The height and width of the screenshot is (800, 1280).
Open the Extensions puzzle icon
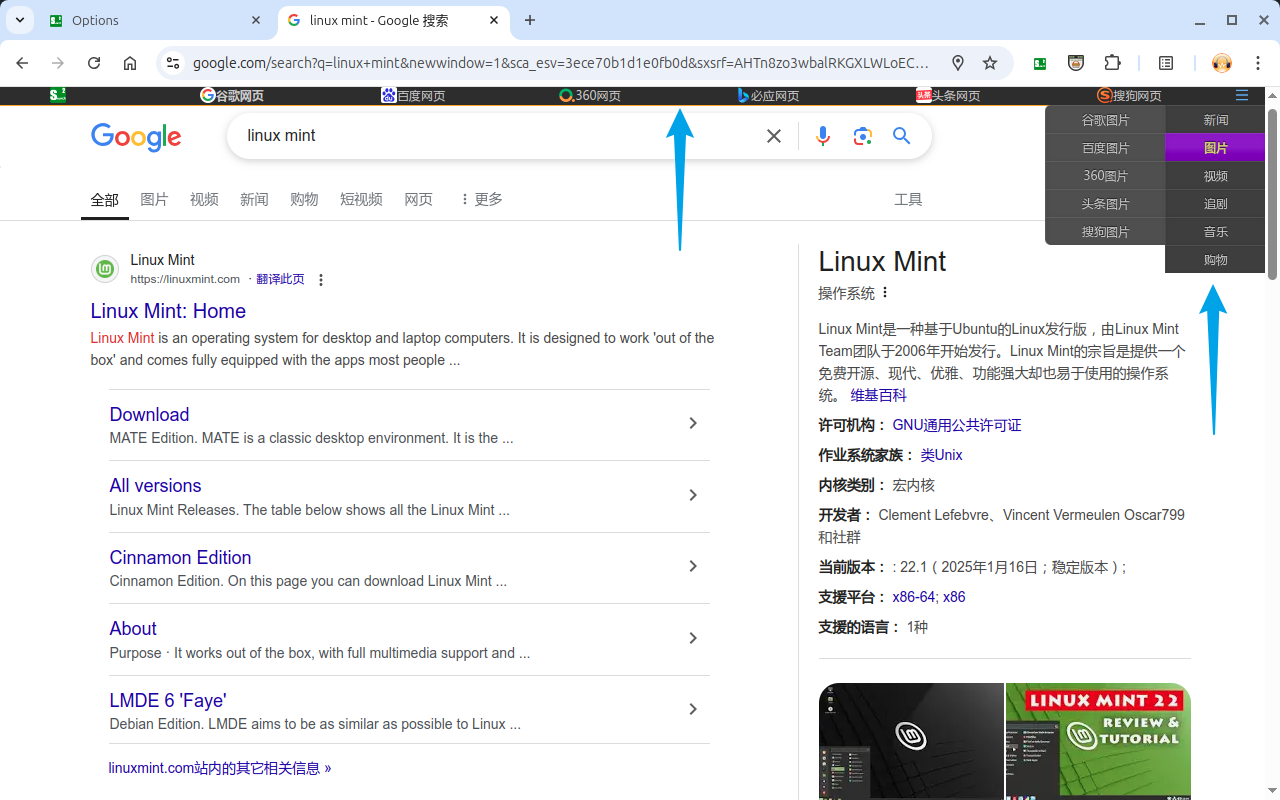[x=1112, y=63]
